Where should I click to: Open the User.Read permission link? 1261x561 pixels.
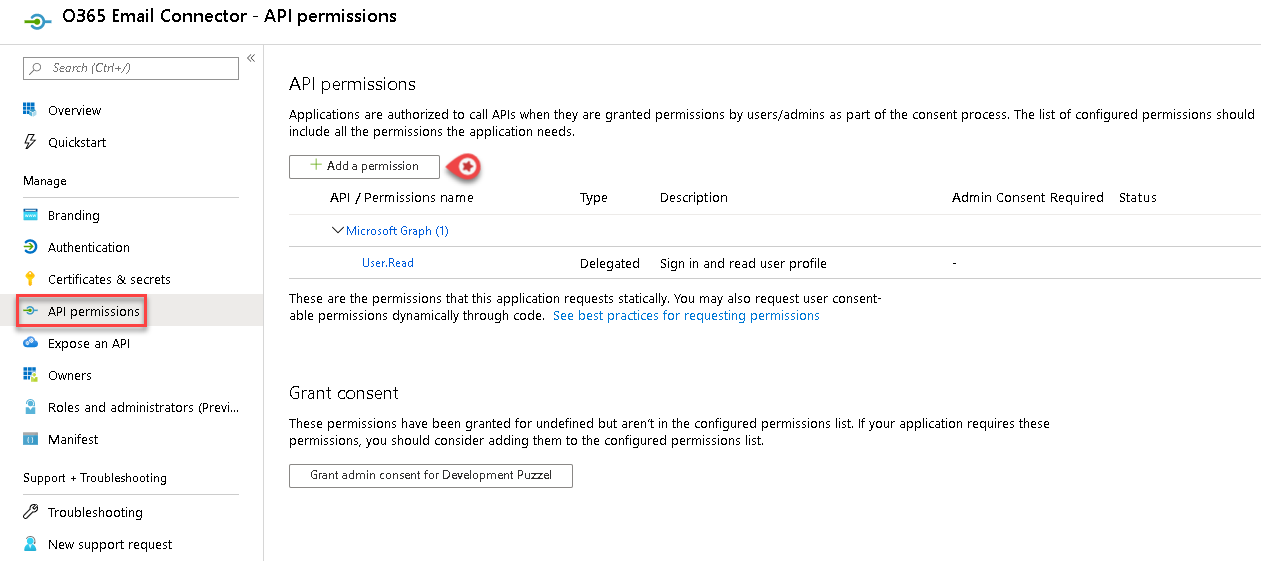click(x=388, y=263)
